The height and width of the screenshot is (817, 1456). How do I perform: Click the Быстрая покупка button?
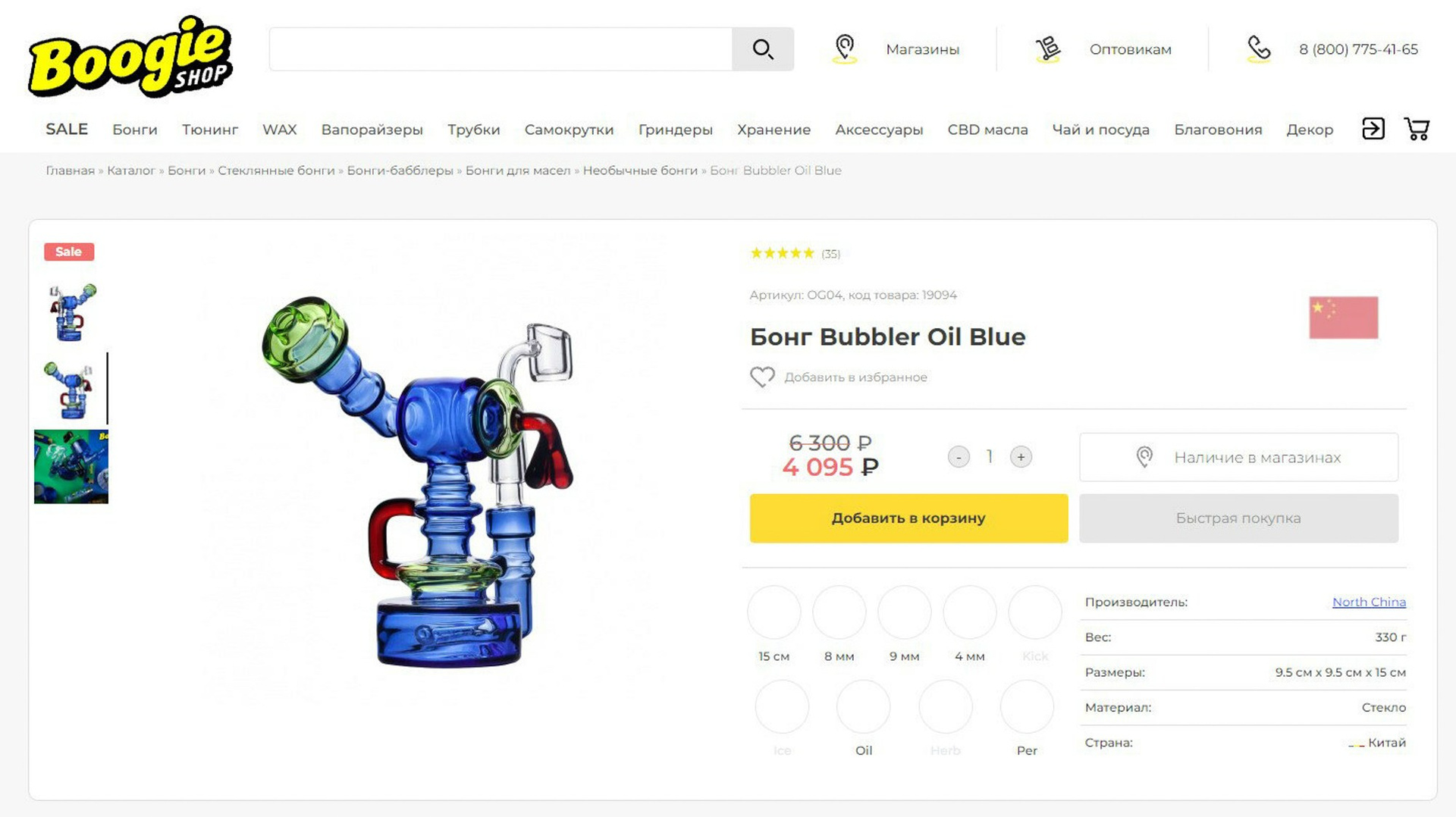point(1238,518)
